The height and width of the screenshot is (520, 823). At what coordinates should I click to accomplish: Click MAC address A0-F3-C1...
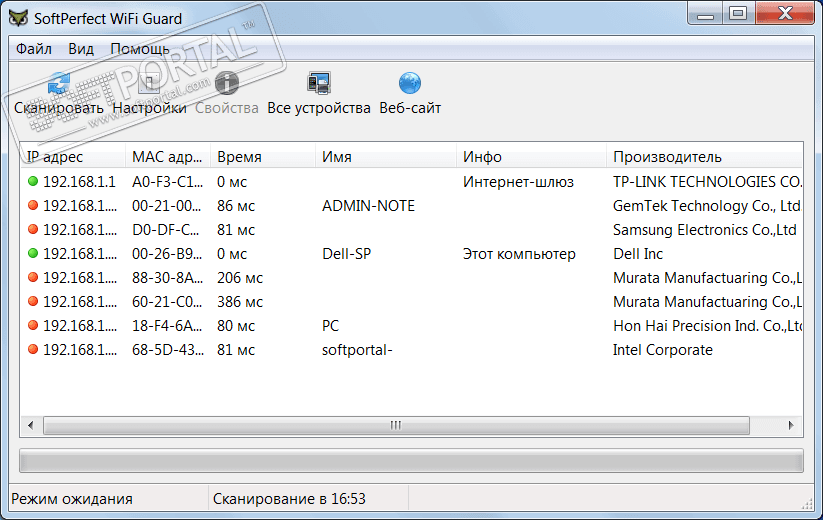(167, 182)
